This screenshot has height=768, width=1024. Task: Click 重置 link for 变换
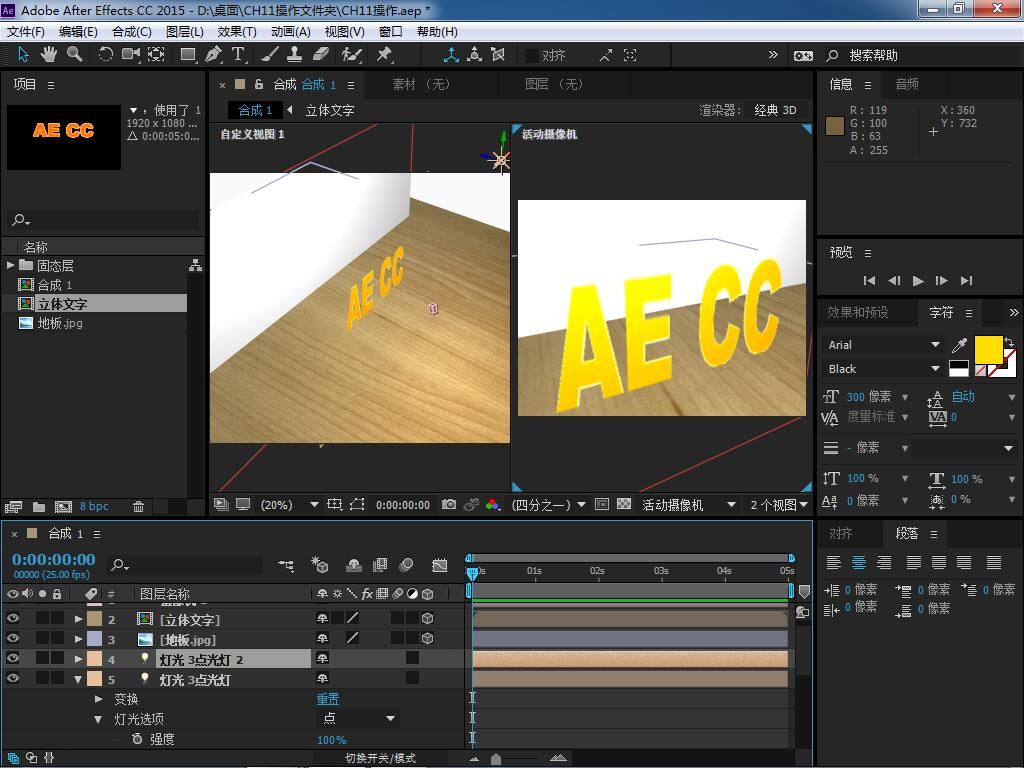pyautogui.click(x=328, y=699)
